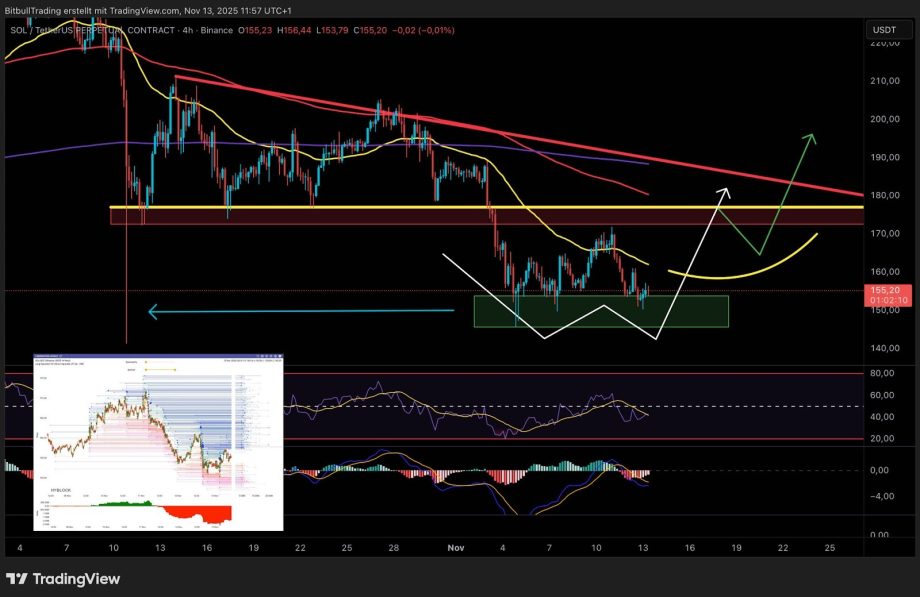Click the green upward arrow head drawing

coord(810,137)
